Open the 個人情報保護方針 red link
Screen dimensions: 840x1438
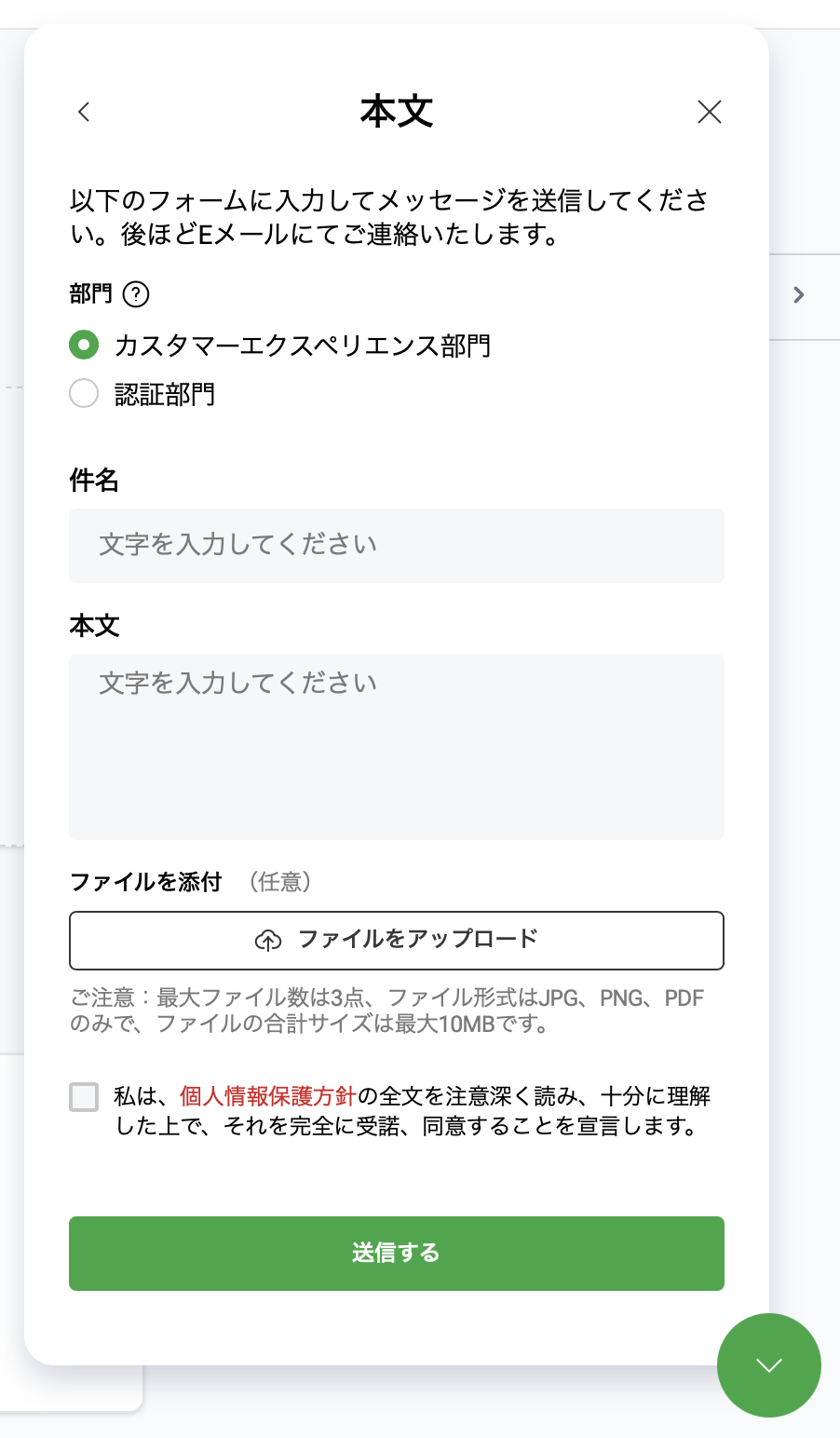coord(268,1096)
